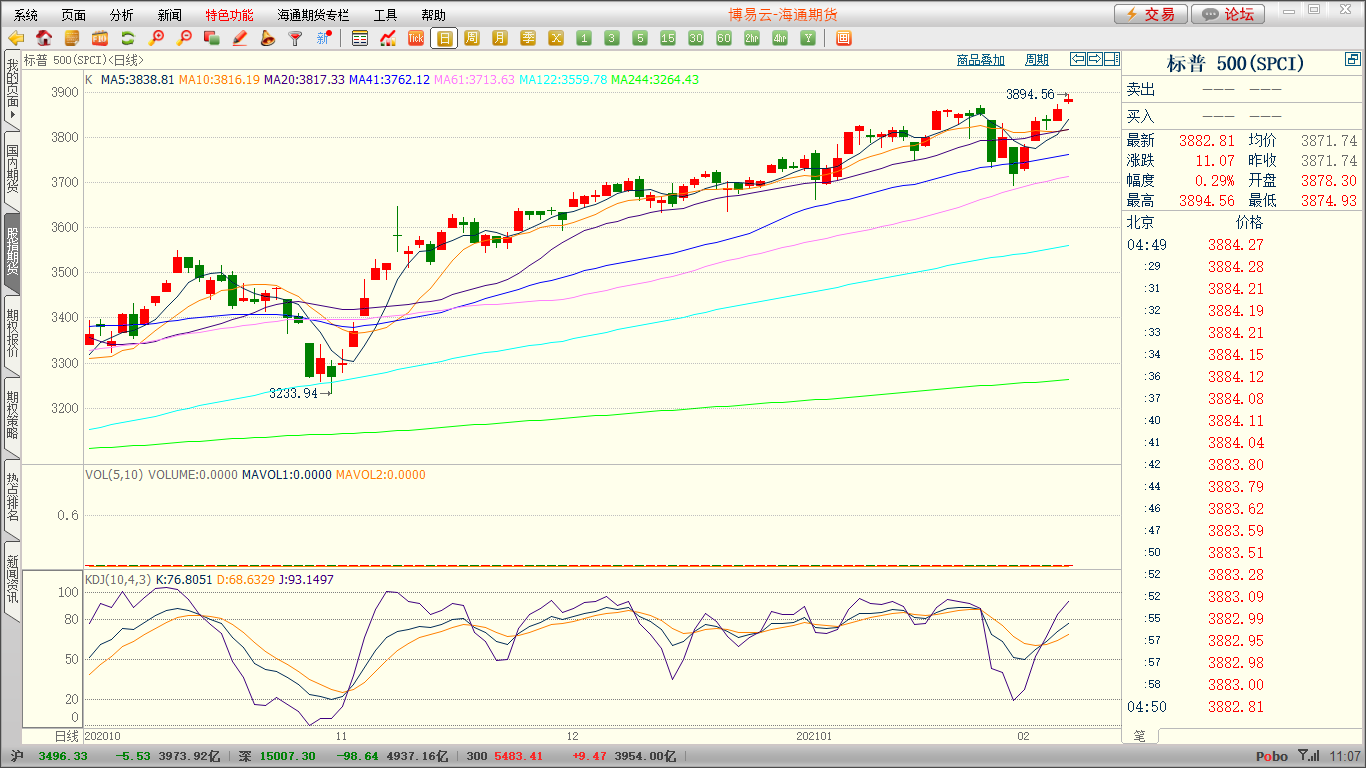This screenshot has width=1366, height=768.
Task: Select the 30-minute period button
Action: pyautogui.click(x=696, y=38)
